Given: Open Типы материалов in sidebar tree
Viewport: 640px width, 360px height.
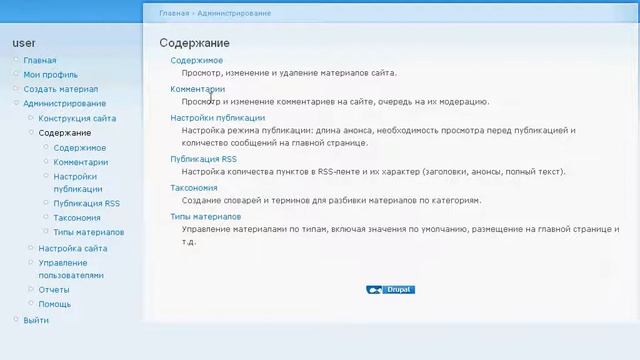Looking at the screenshot, I should (x=89, y=232).
